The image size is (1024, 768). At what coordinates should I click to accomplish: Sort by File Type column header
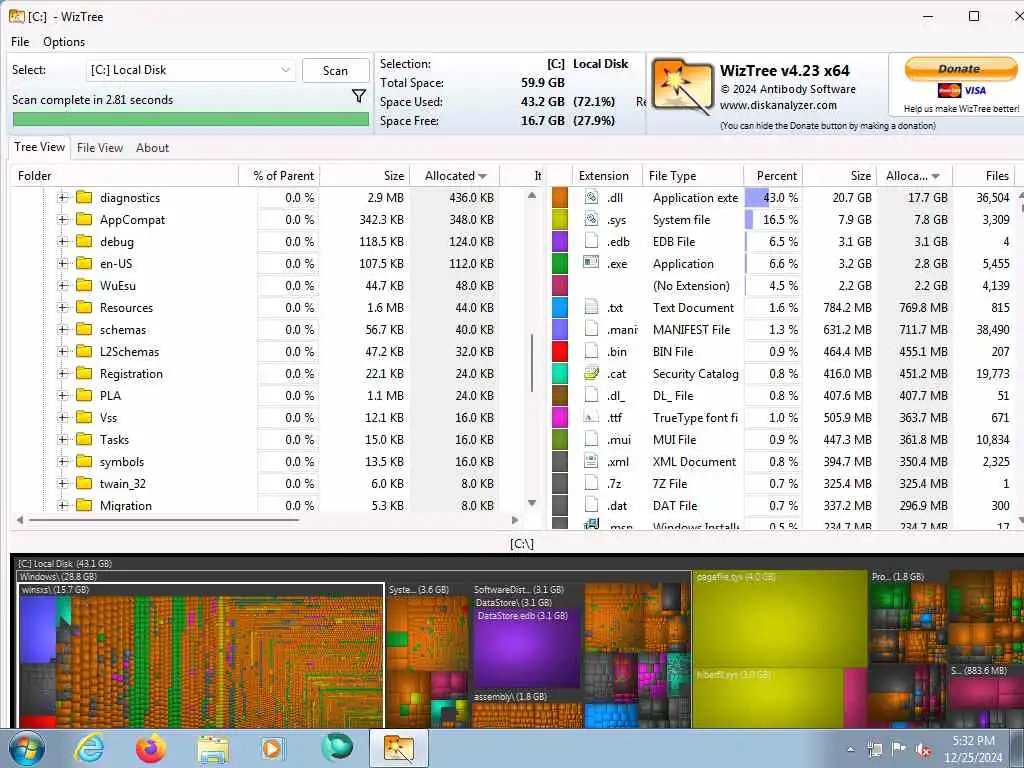click(693, 176)
